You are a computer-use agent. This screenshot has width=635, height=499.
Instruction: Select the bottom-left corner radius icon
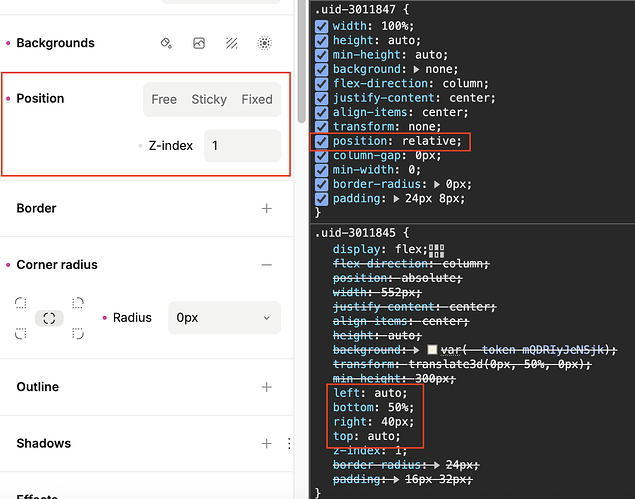[21, 333]
